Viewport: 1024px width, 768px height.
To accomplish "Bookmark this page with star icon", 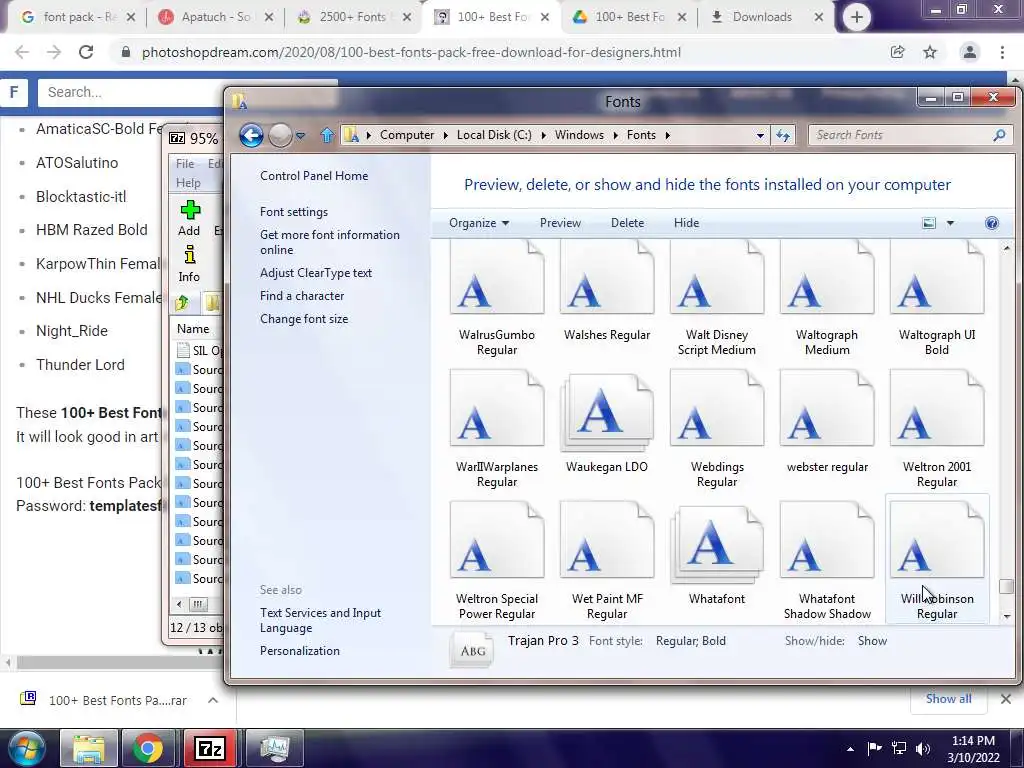I will coord(930,52).
